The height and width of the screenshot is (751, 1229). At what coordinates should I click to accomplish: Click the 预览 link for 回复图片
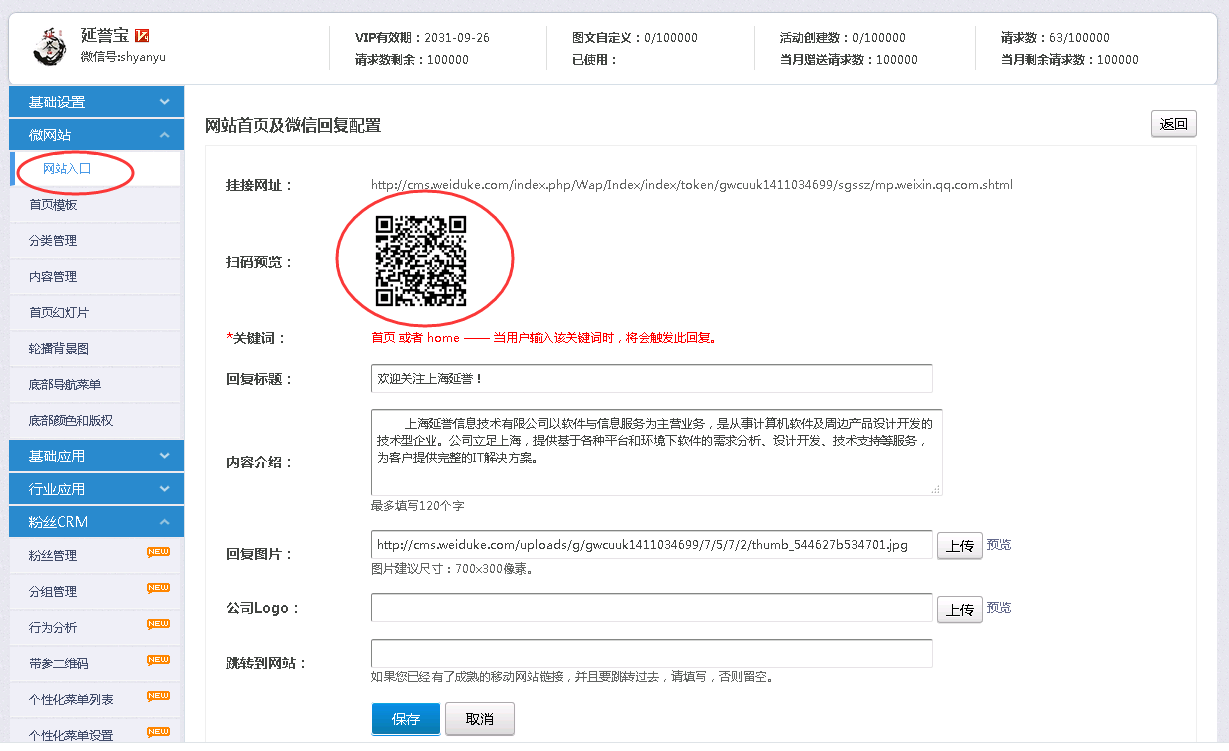[999, 545]
